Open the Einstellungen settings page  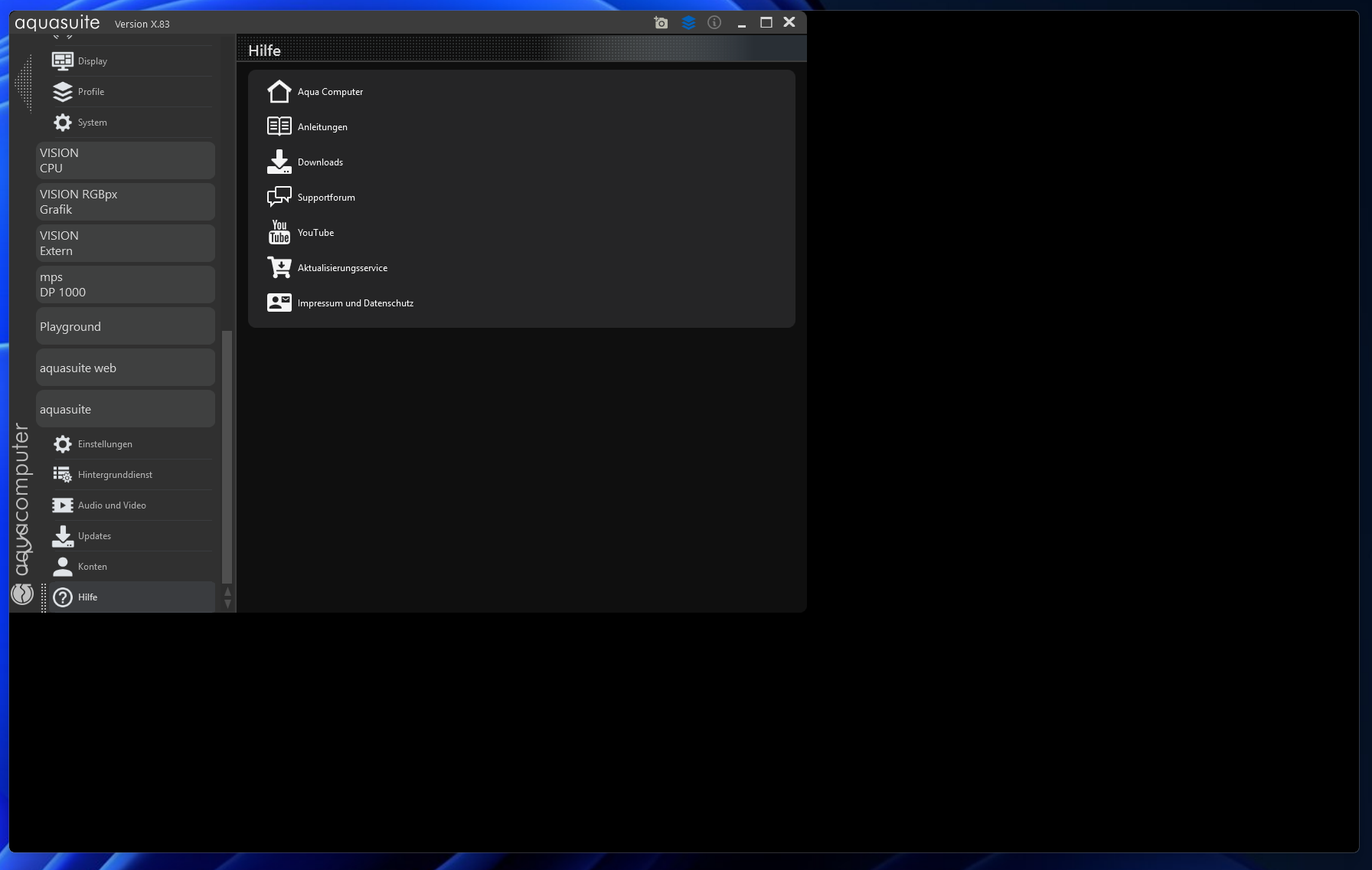click(x=105, y=444)
